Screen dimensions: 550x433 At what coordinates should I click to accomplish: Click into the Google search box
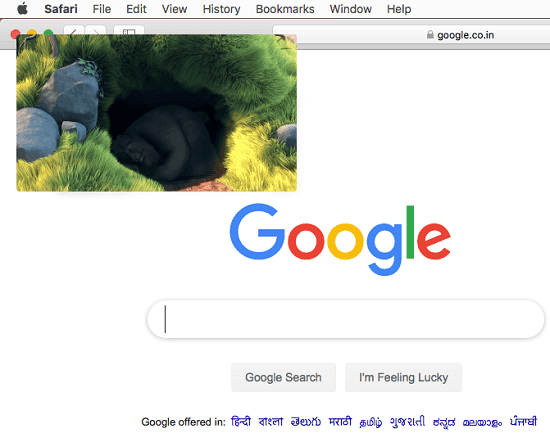(x=346, y=319)
